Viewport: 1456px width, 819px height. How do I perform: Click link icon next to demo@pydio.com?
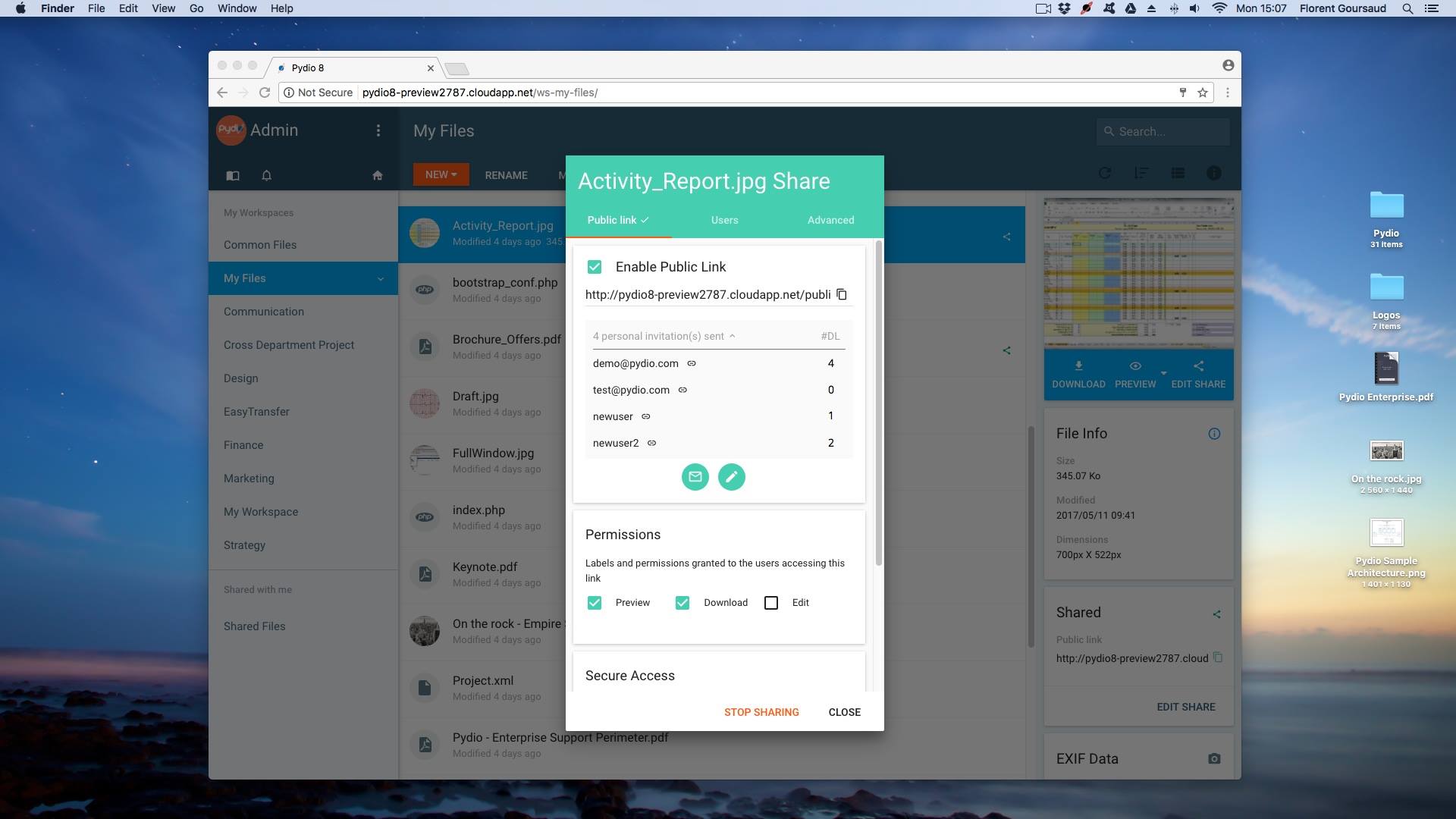(692, 363)
